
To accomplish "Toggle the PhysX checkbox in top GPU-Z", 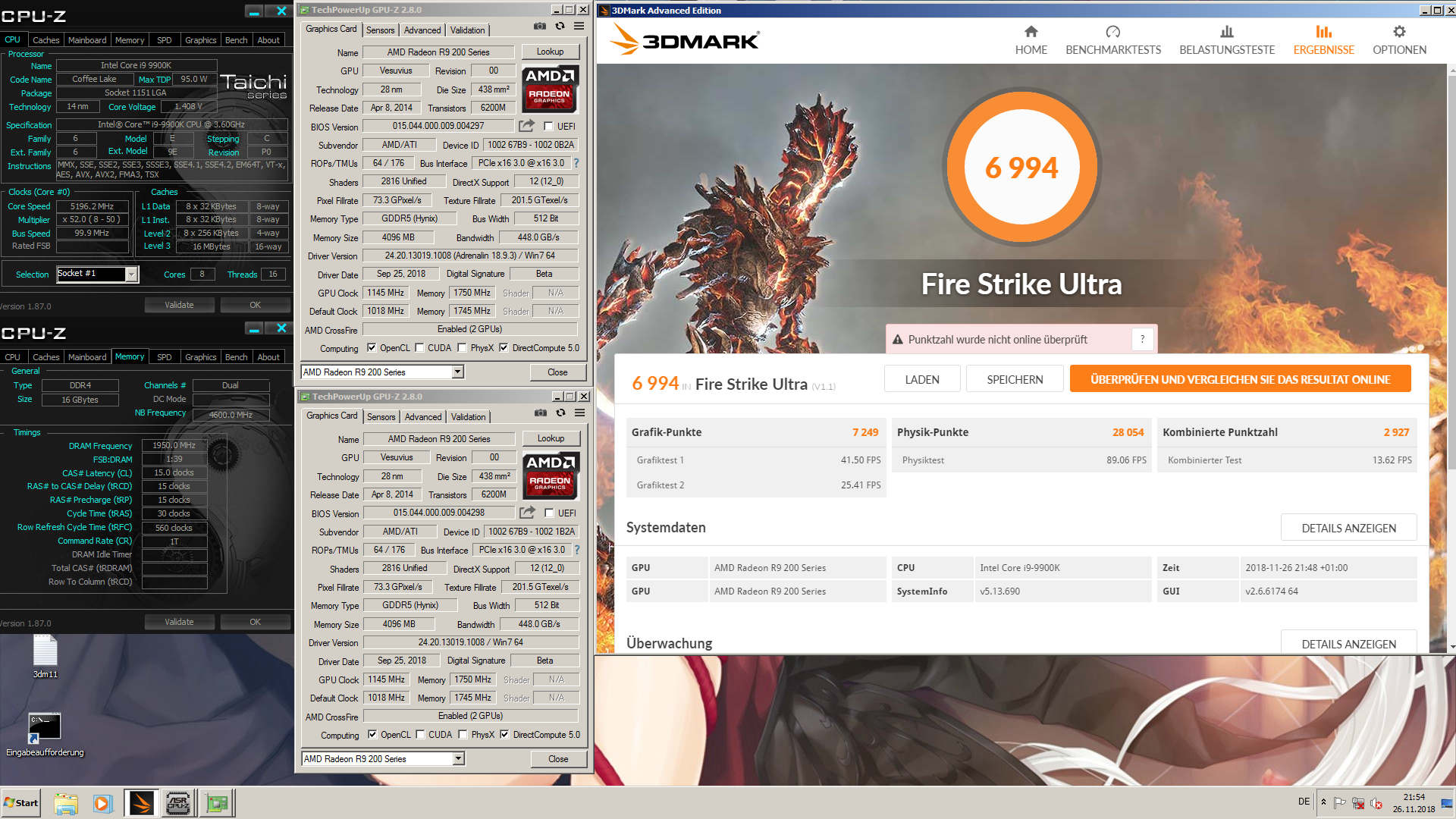I will pos(462,348).
